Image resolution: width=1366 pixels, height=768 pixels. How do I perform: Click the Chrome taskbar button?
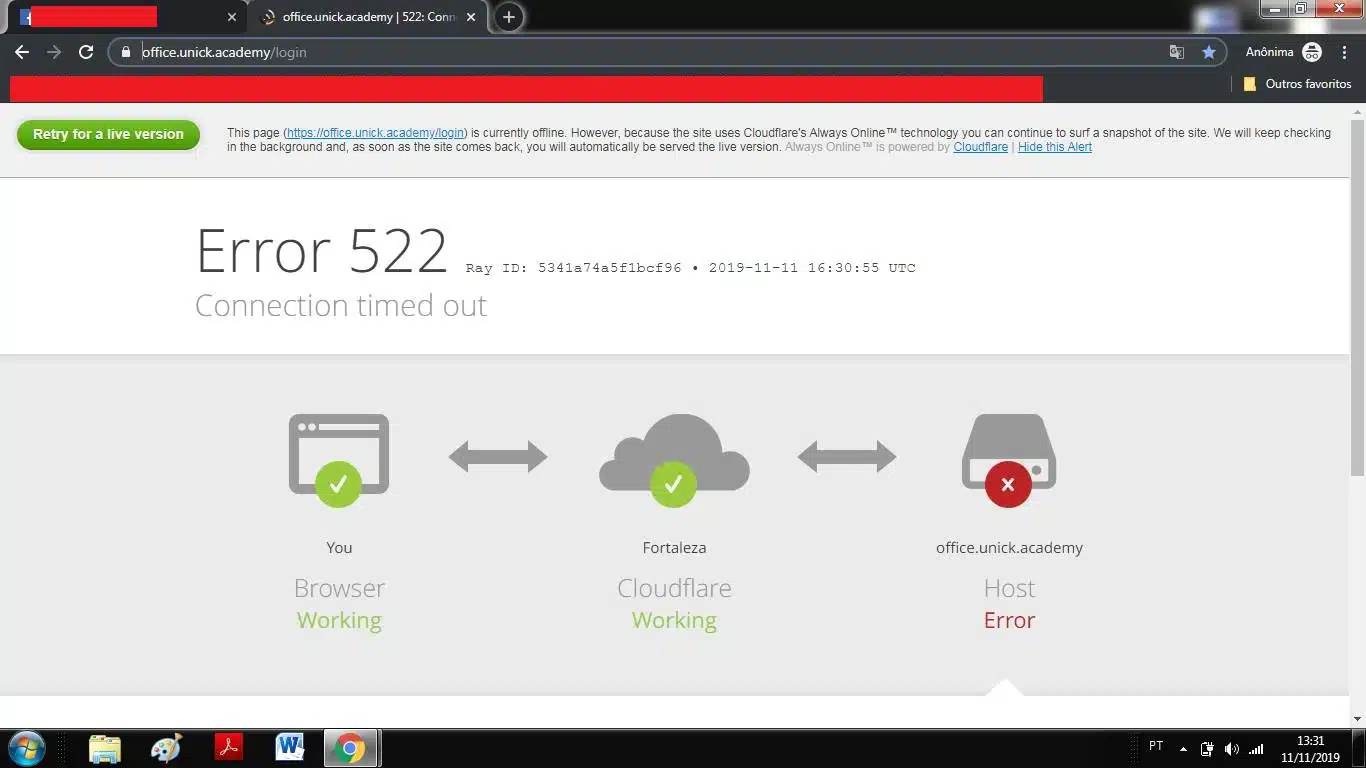tap(350, 748)
